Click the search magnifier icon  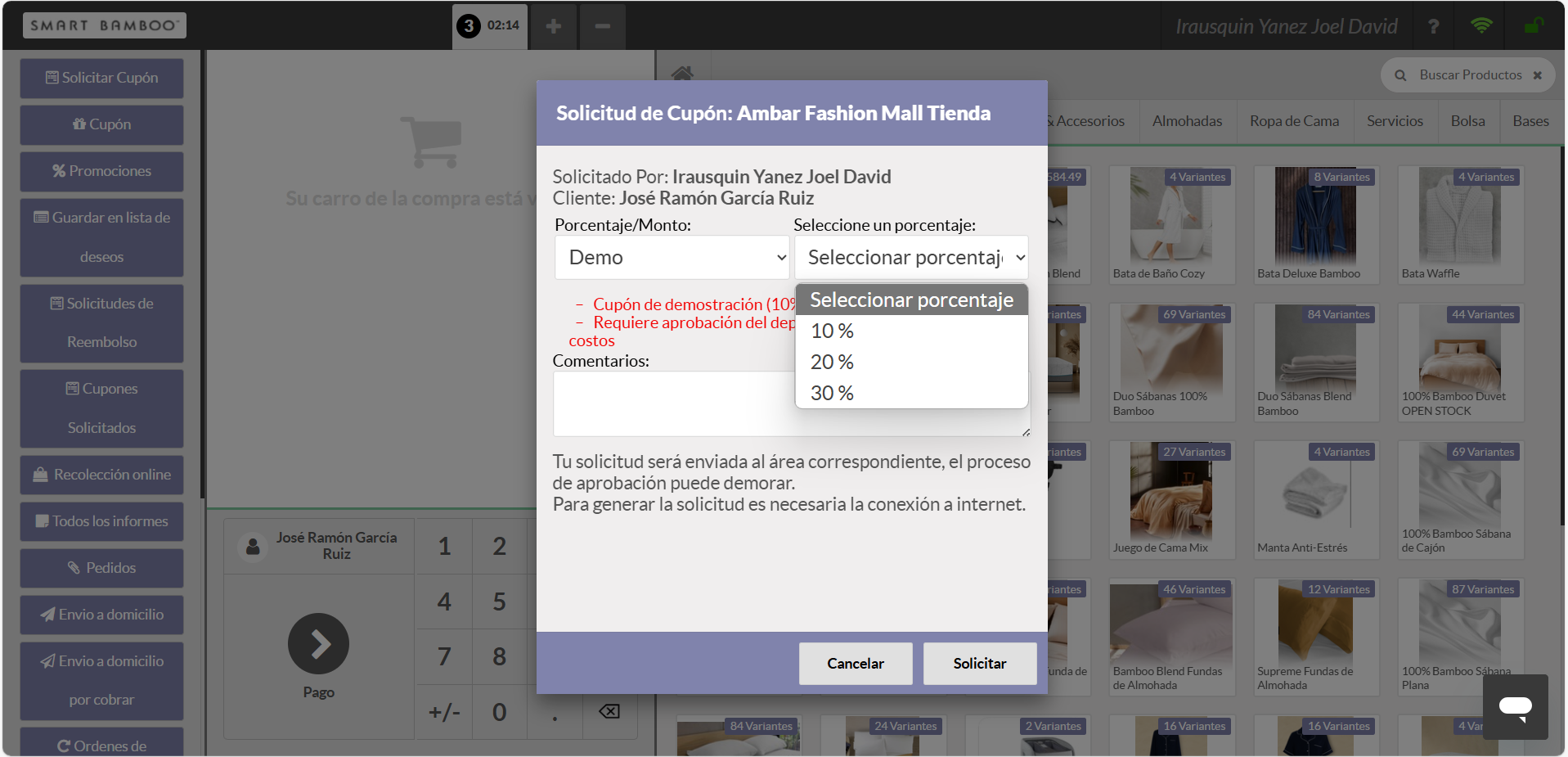(1400, 75)
